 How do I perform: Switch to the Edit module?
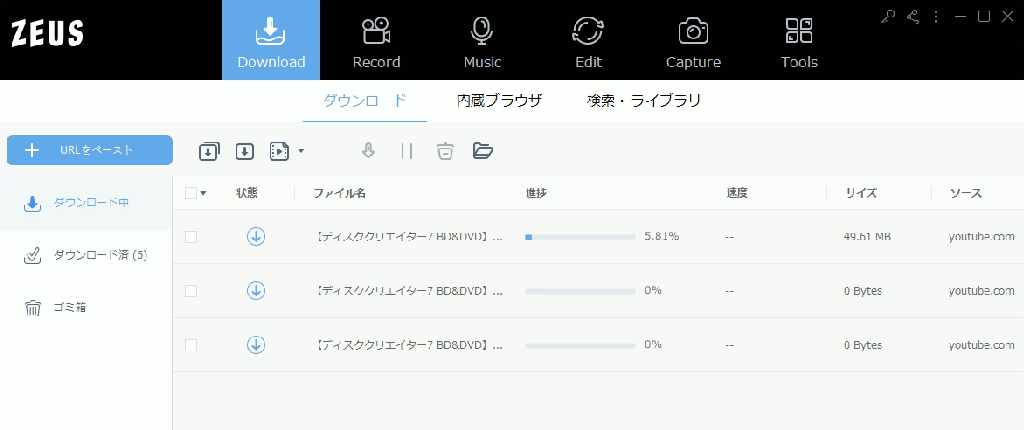(x=588, y=42)
